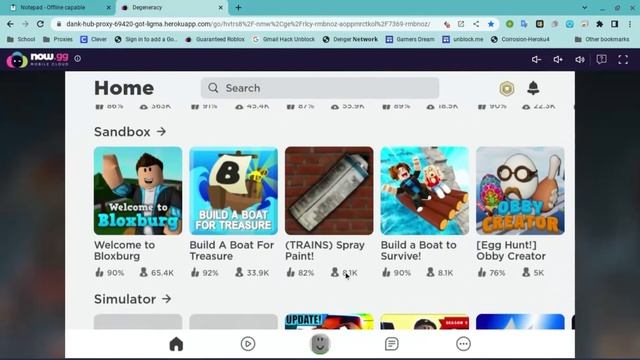Open the Discover play icon in bottom bar
The image size is (640, 360).
[x=248, y=344]
